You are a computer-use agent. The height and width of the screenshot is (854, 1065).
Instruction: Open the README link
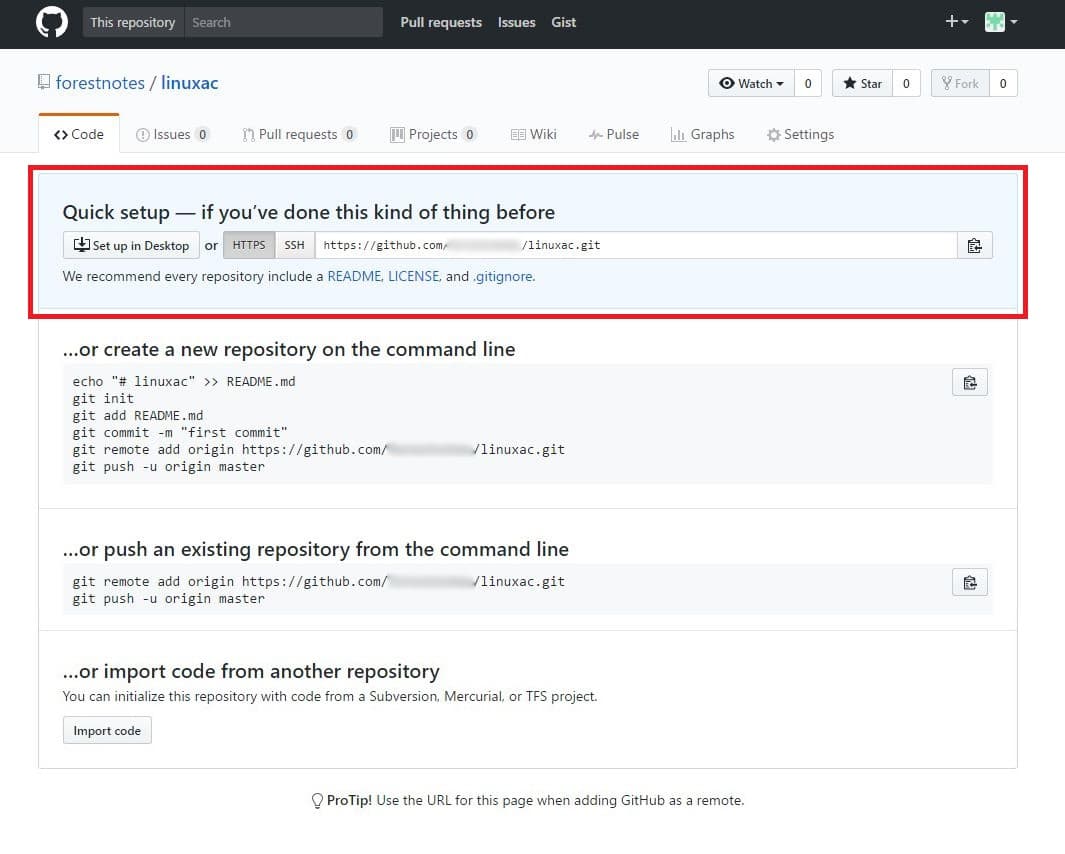point(354,276)
